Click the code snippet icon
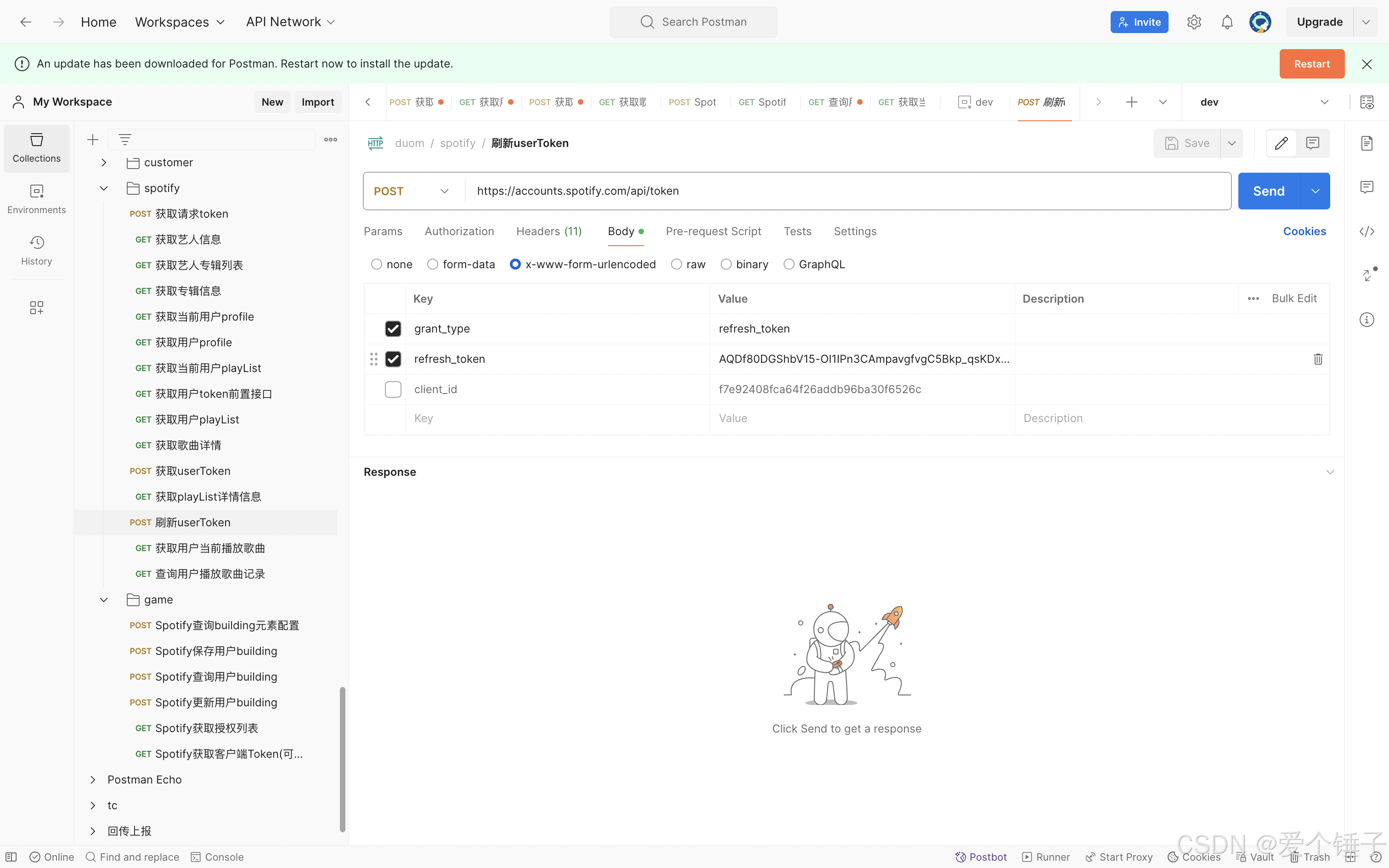Screen dimensions: 1389x868 (x=1366, y=231)
